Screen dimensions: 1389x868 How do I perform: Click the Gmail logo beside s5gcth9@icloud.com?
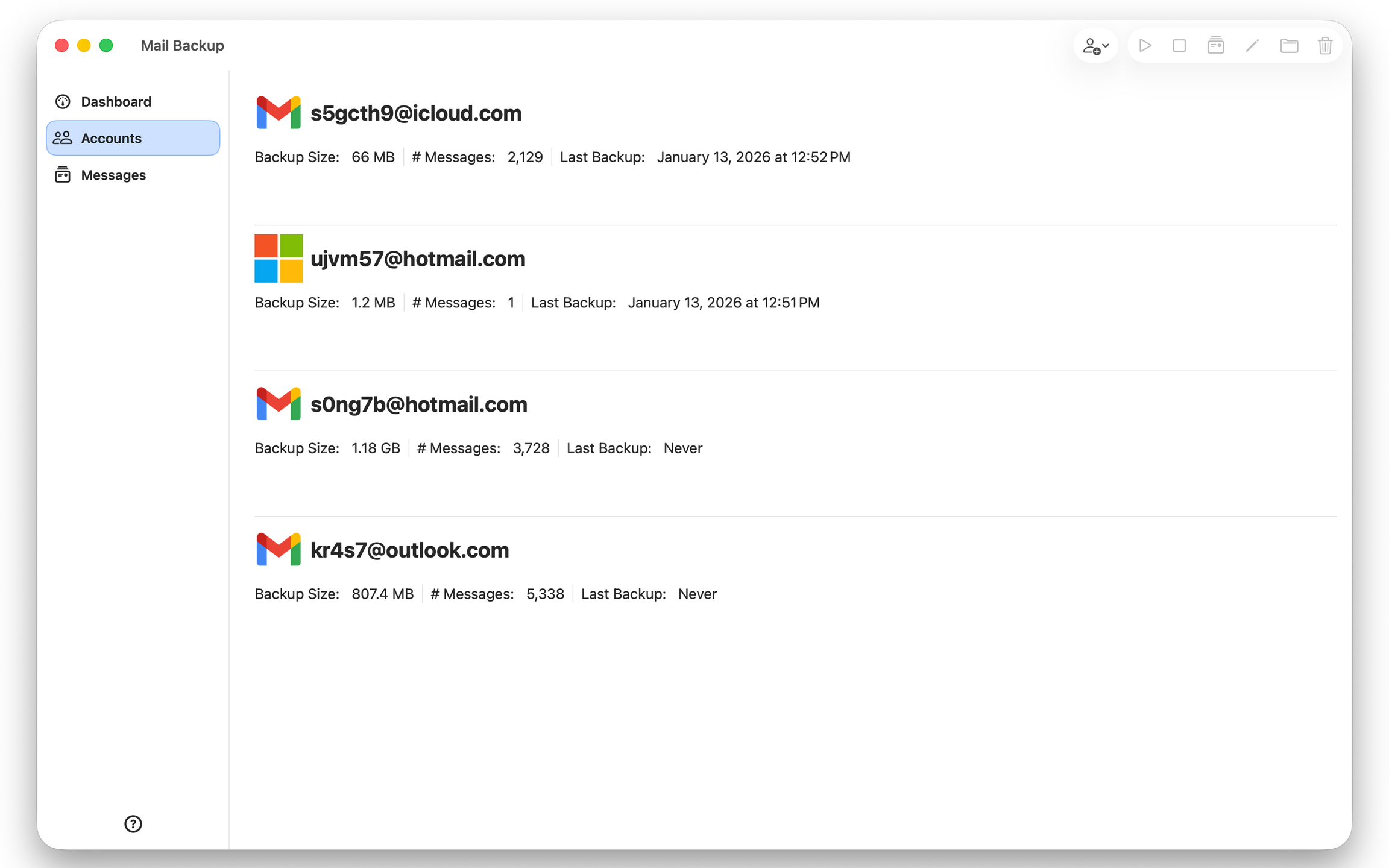tap(278, 113)
